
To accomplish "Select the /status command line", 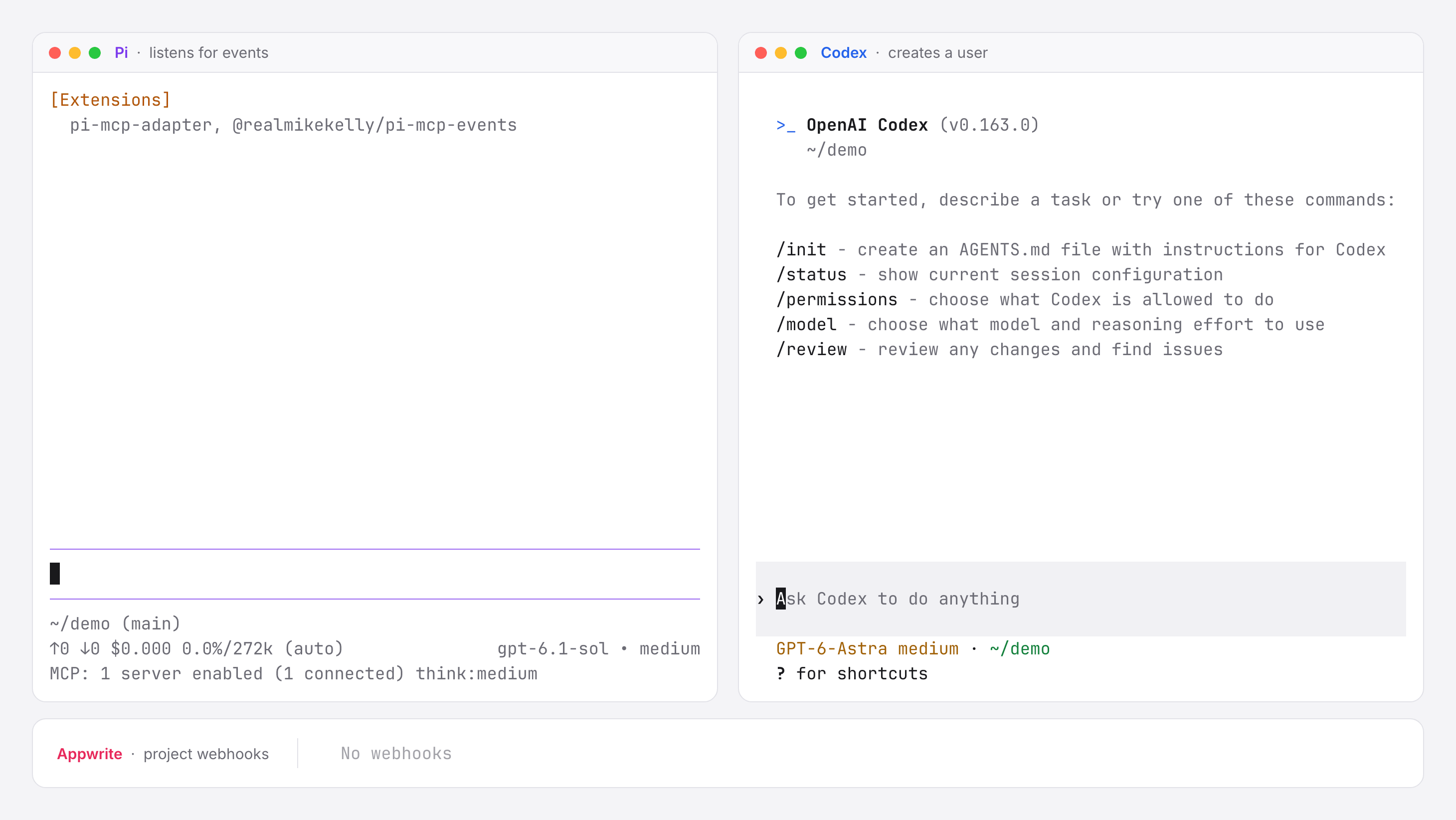I will click(999, 275).
